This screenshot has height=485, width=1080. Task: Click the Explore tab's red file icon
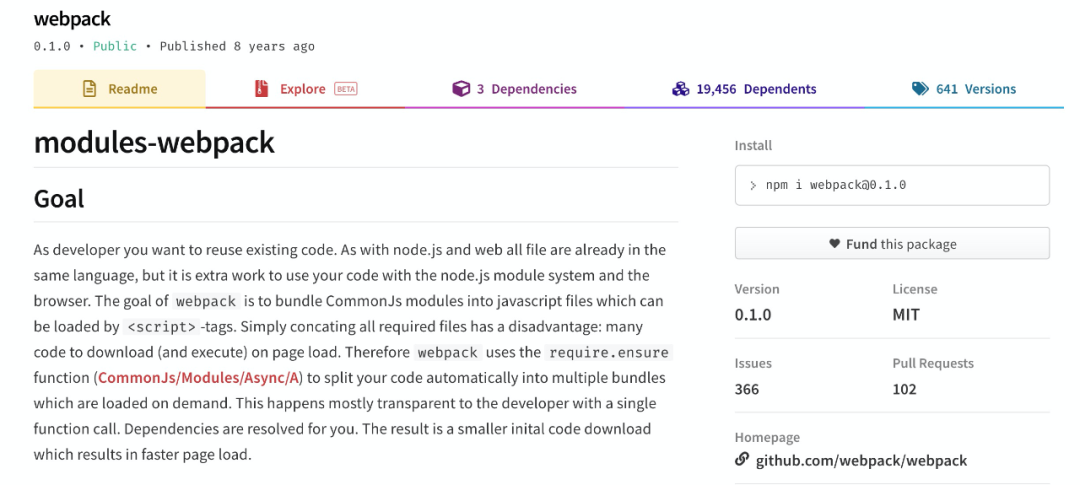(262, 89)
